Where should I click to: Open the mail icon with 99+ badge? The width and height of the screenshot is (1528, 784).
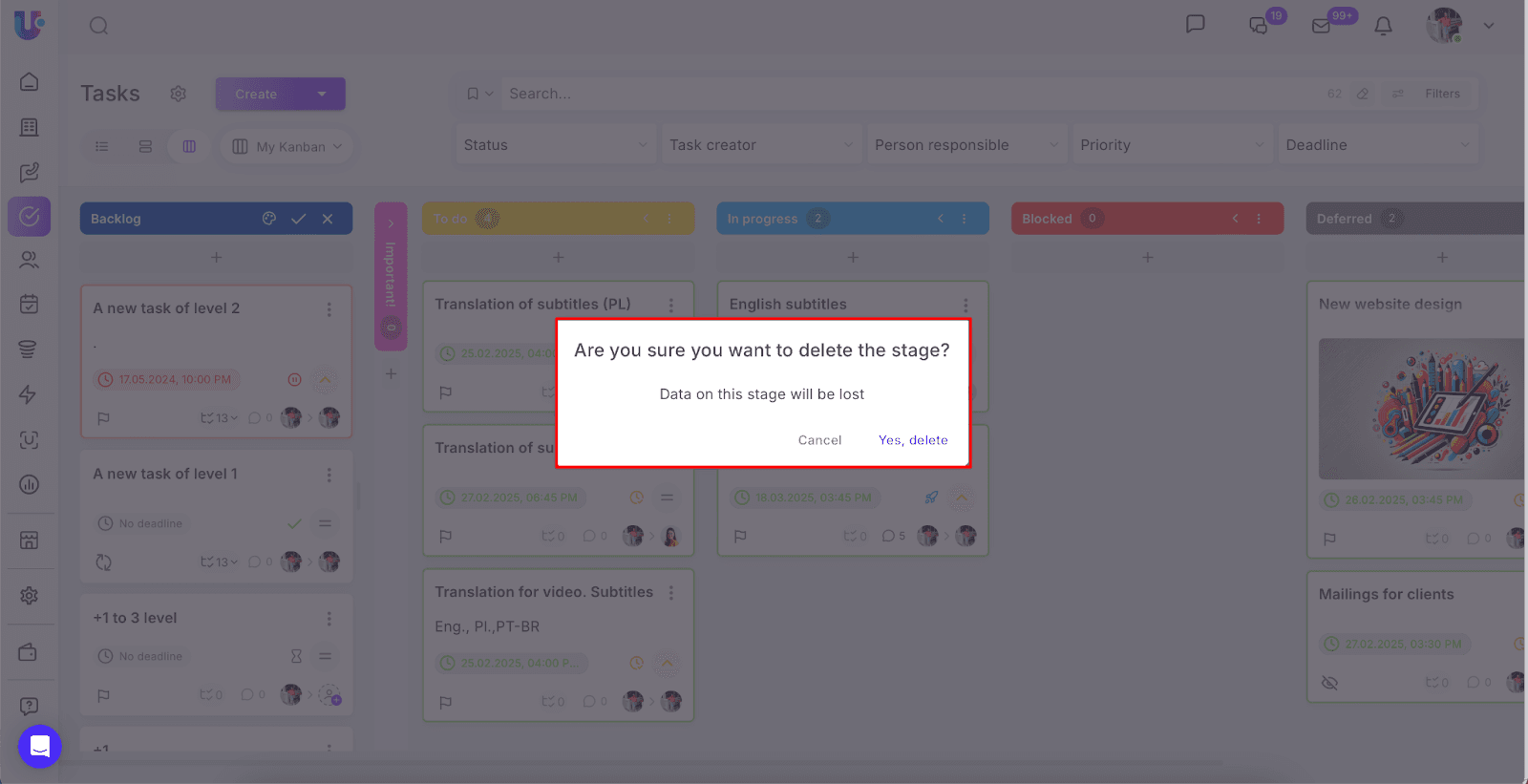[x=1322, y=26]
